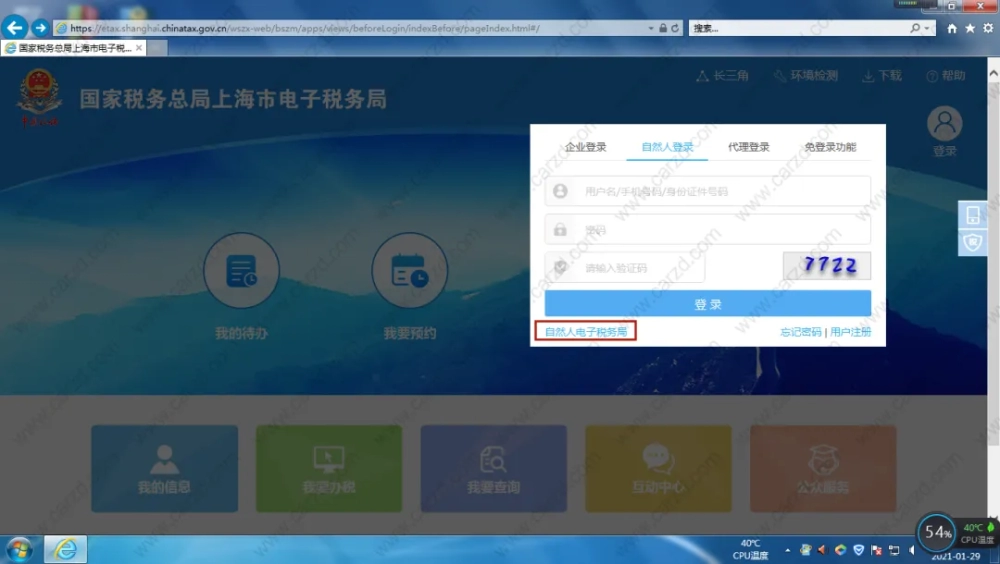This screenshot has width=1000, height=564.
Task: Open Internet Explorer from the taskbar
Action: click(x=65, y=549)
